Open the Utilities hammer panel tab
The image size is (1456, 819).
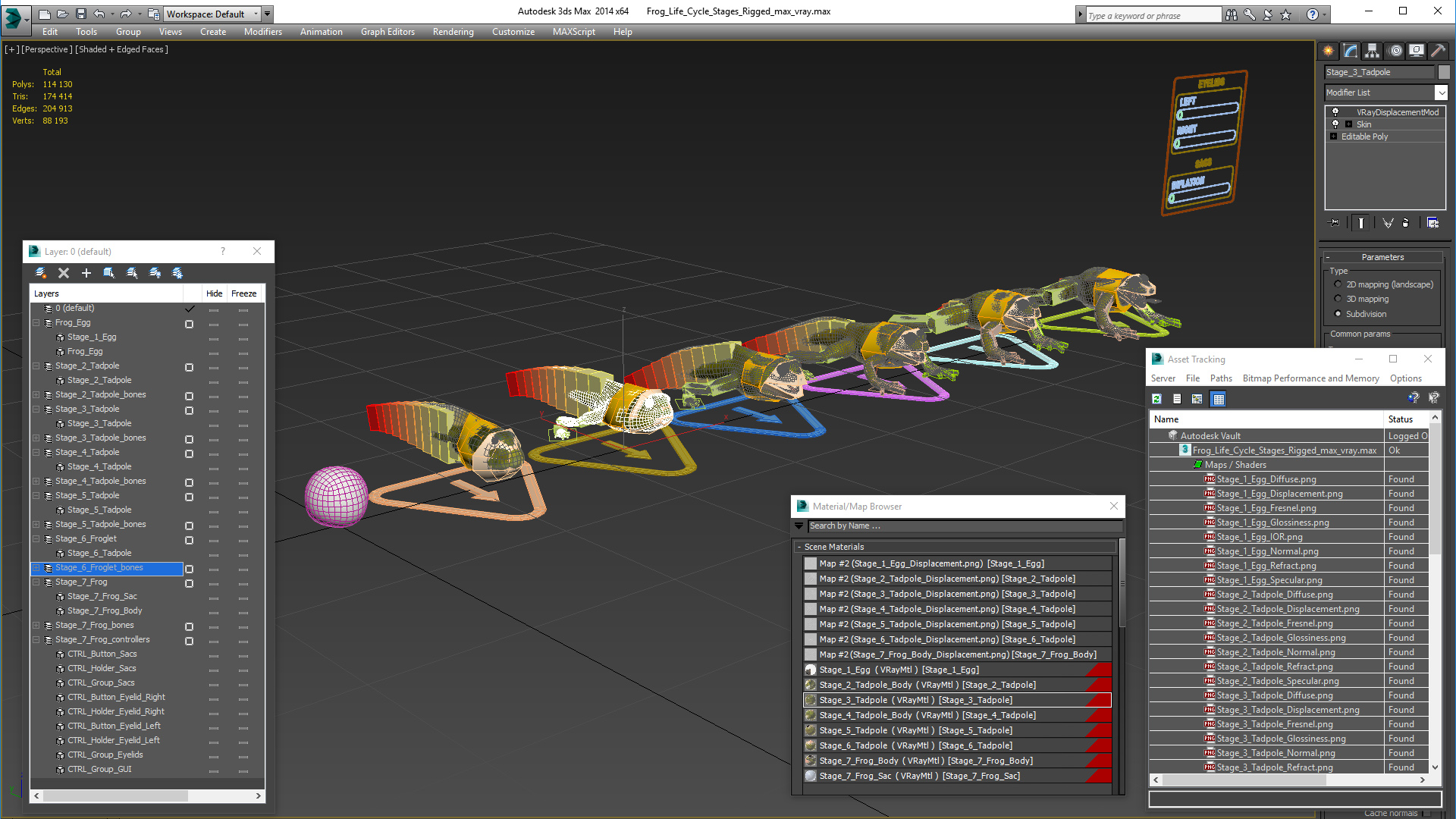coord(1438,51)
